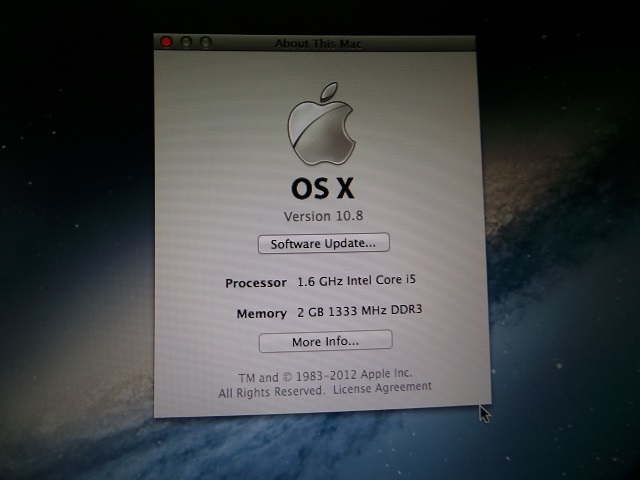Click the Software Update... button
The width and height of the screenshot is (640, 480).
(x=324, y=243)
